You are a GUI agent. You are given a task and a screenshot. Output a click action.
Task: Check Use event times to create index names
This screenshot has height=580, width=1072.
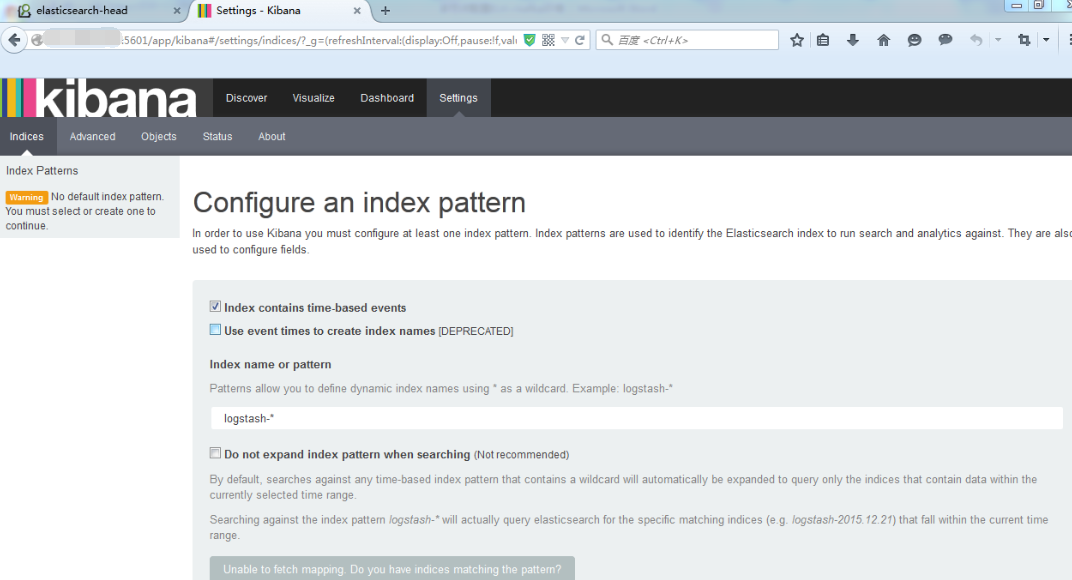tap(215, 330)
